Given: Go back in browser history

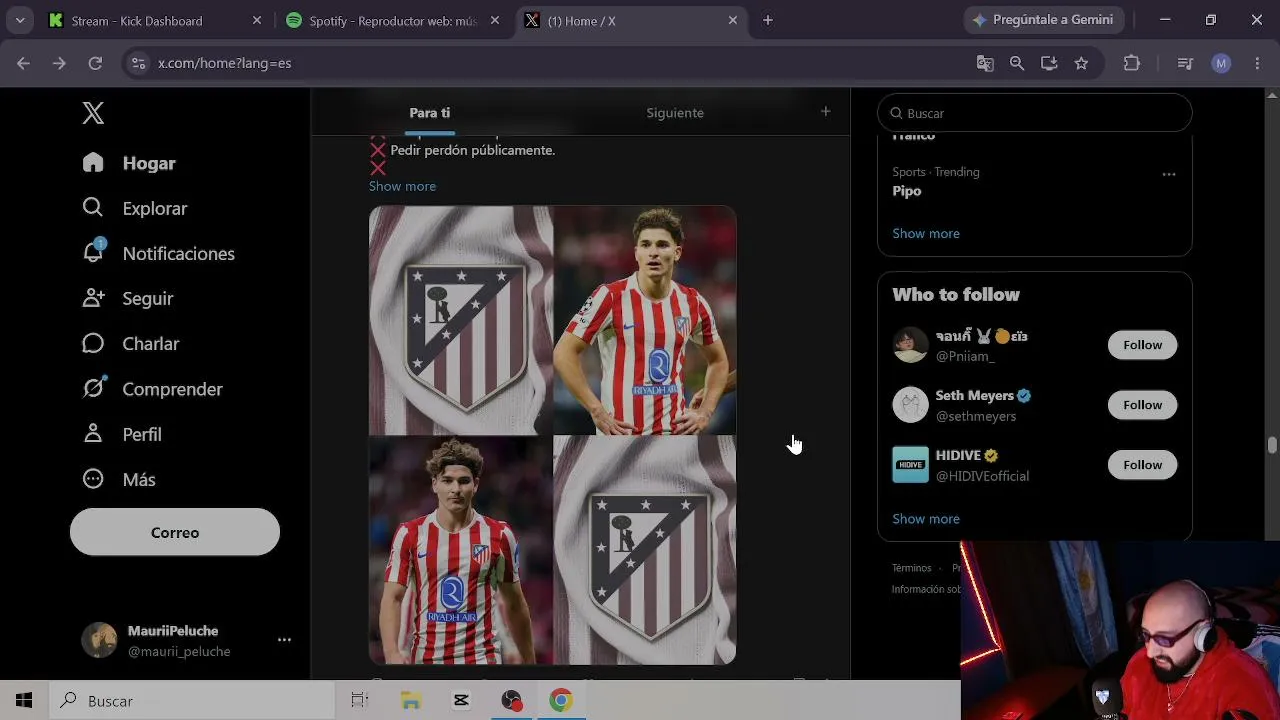Looking at the screenshot, I should click(23, 63).
